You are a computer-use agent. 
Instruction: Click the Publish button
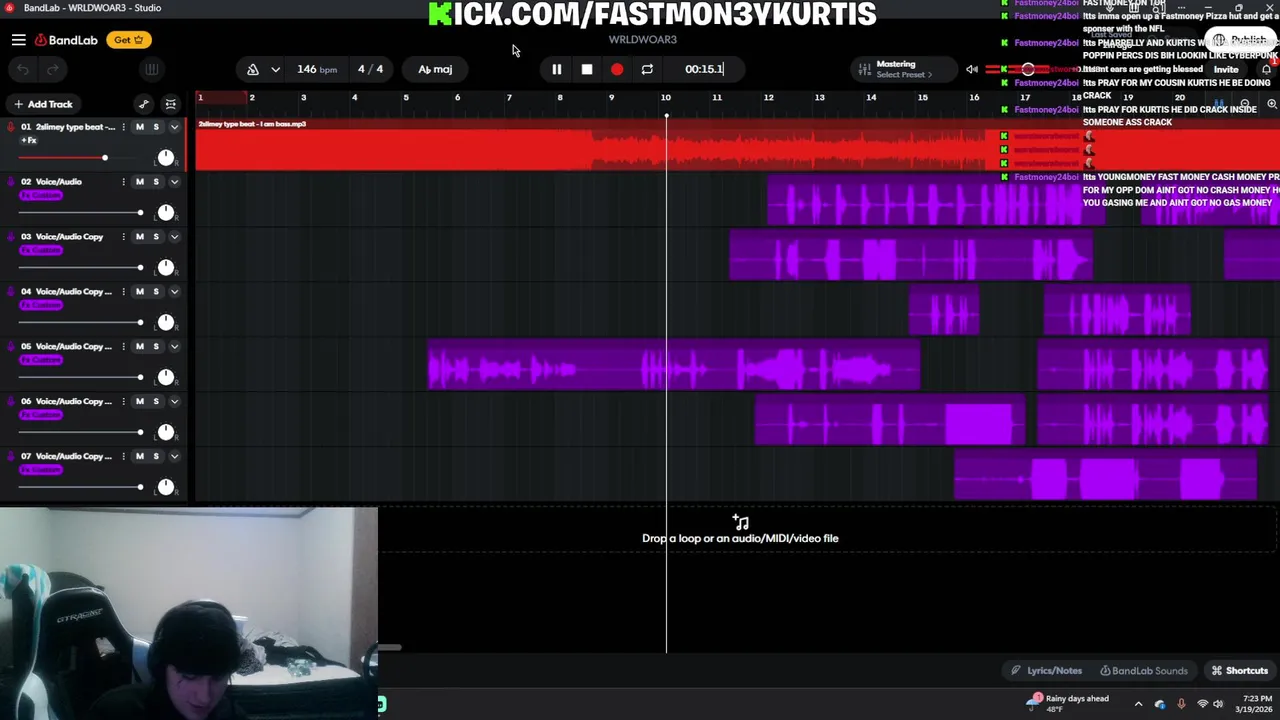pos(1239,40)
